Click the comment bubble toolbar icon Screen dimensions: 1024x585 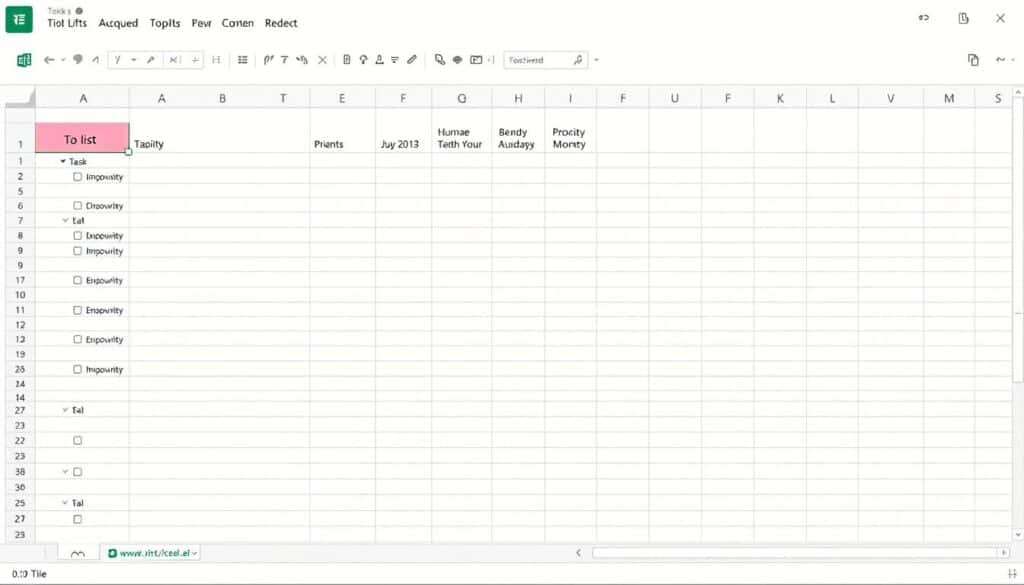pyautogui.click(x=78, y=59)
